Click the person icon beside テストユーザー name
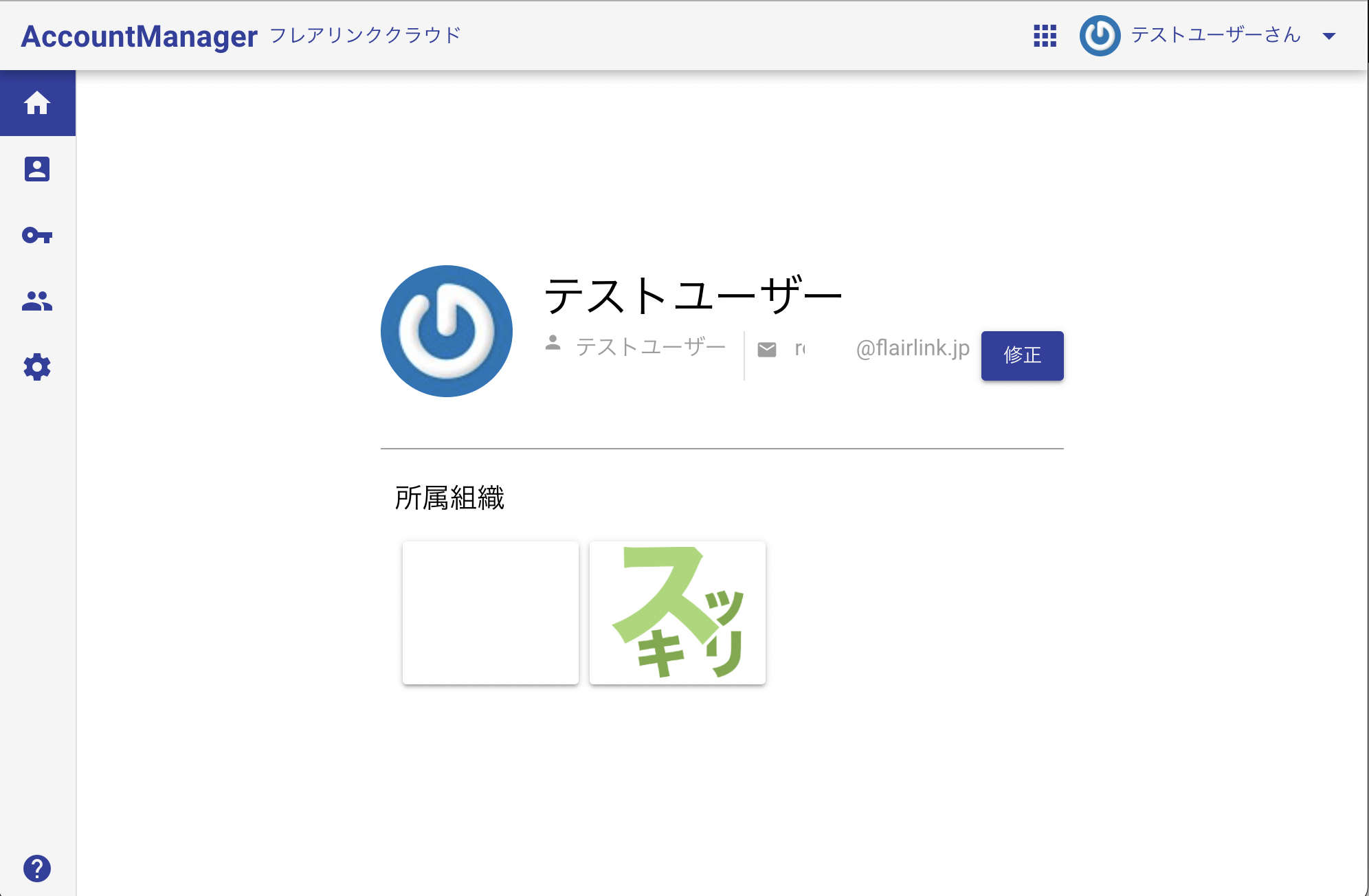 click(553, 346)
